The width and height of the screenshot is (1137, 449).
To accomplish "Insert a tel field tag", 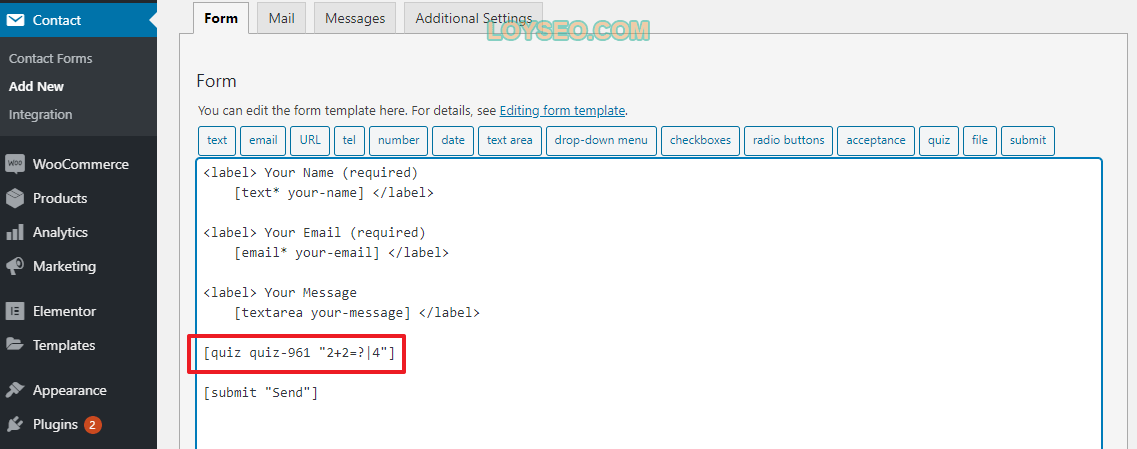I will coord(350,141).
